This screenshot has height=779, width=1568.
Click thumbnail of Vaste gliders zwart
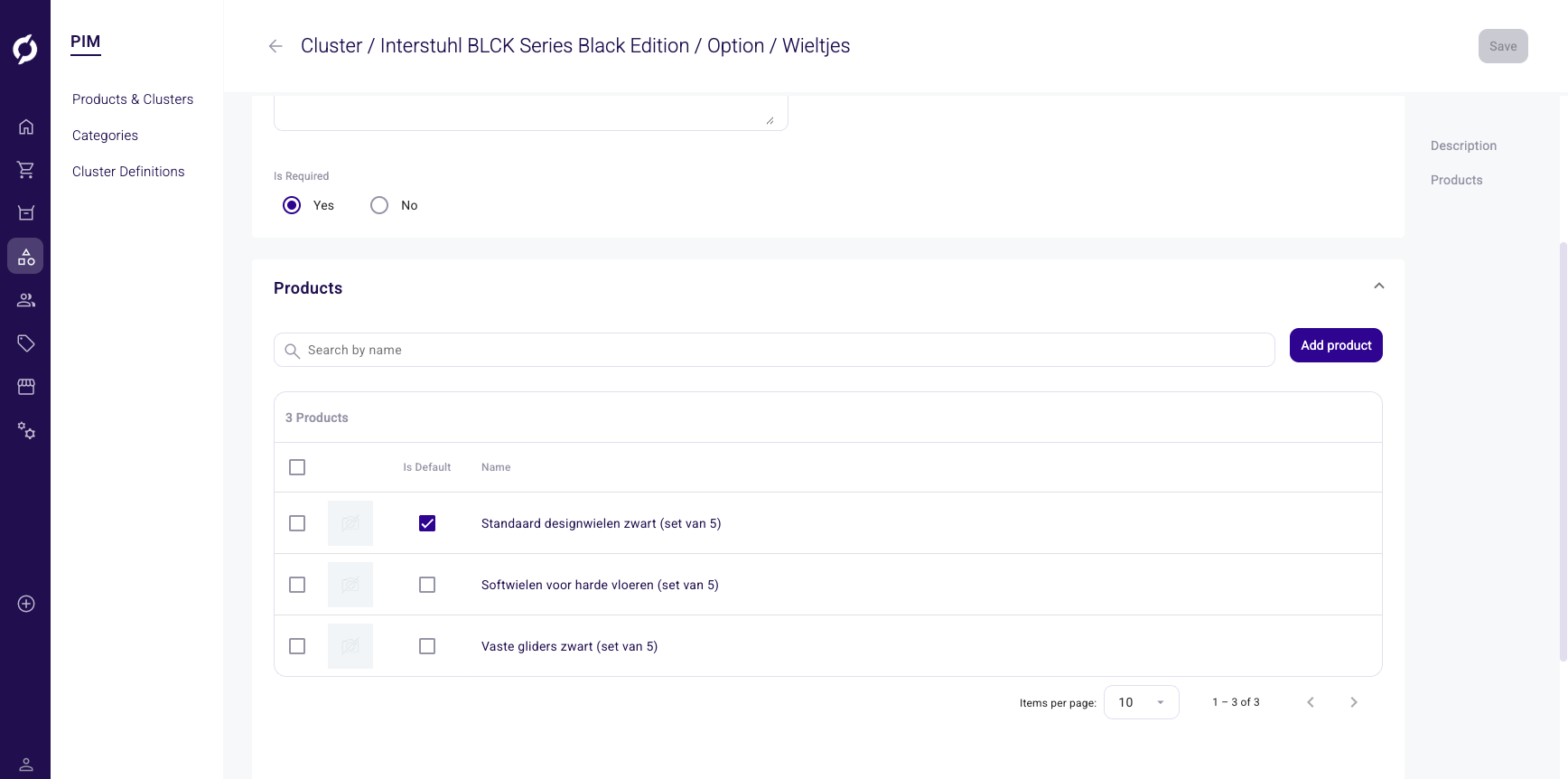tap(350, 646)
